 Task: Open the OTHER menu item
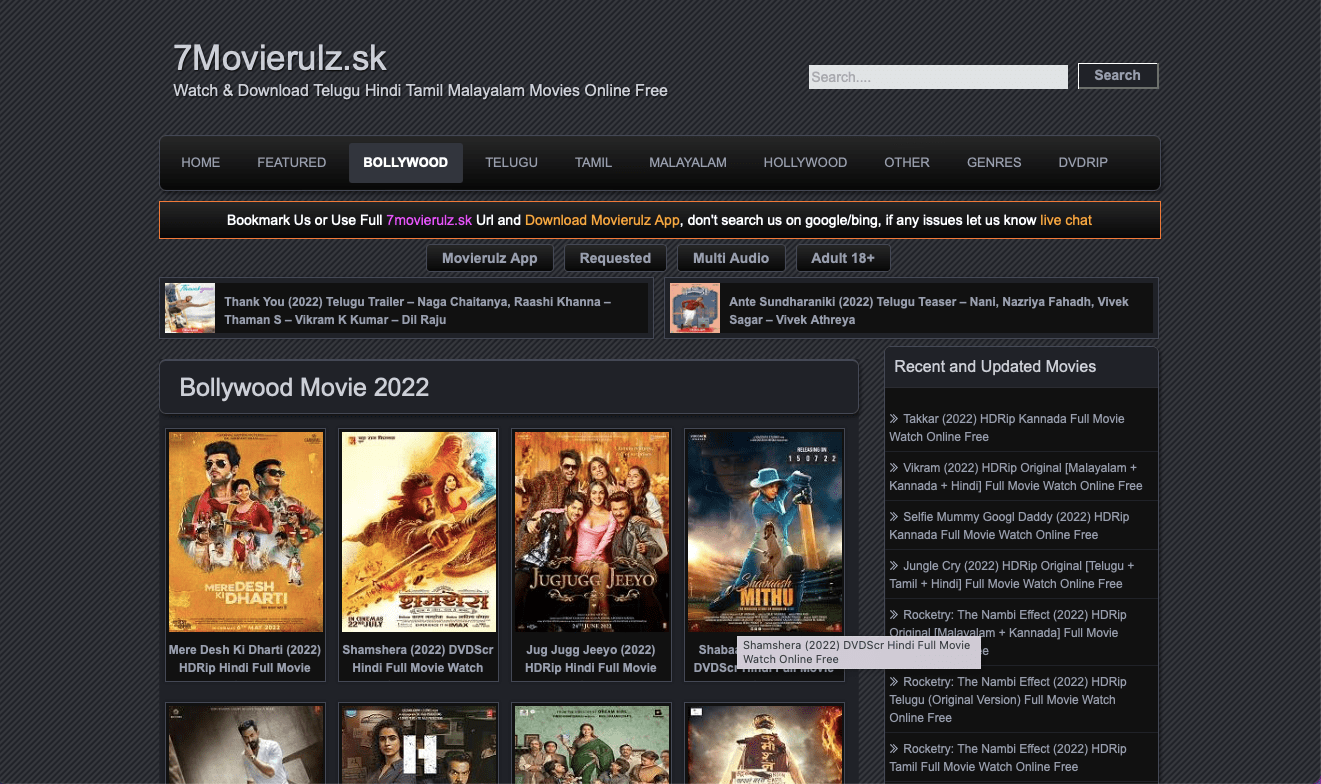907,162
